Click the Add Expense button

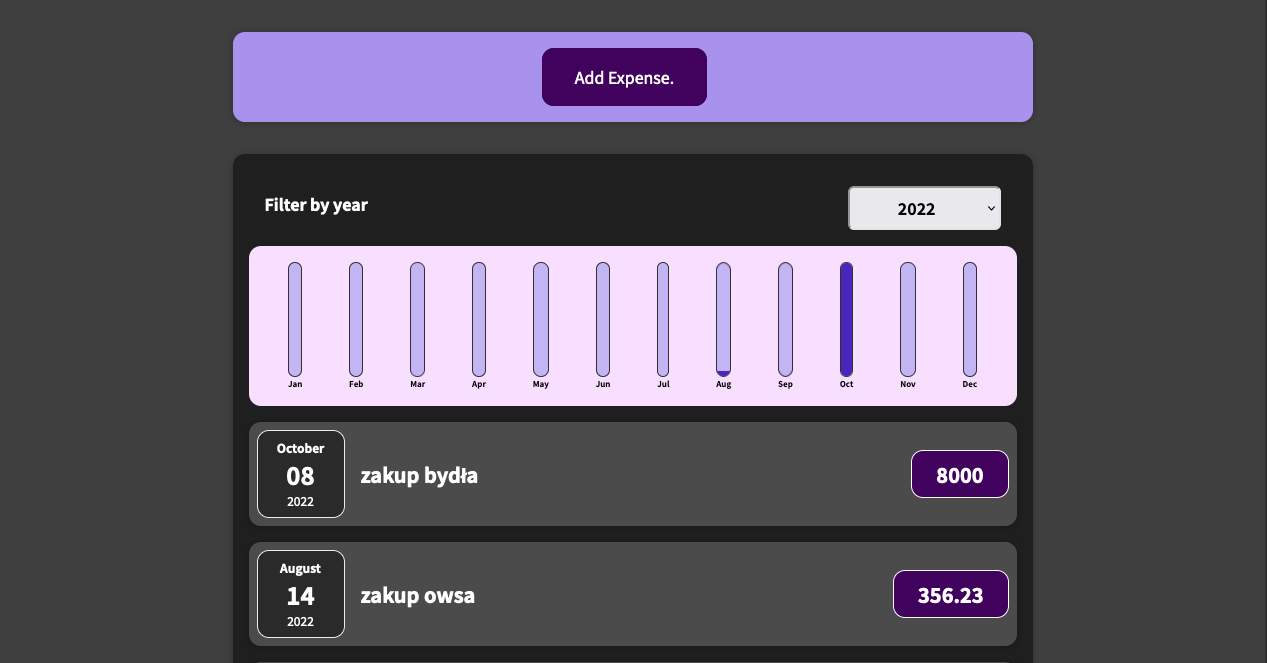(x=624, y=77)
